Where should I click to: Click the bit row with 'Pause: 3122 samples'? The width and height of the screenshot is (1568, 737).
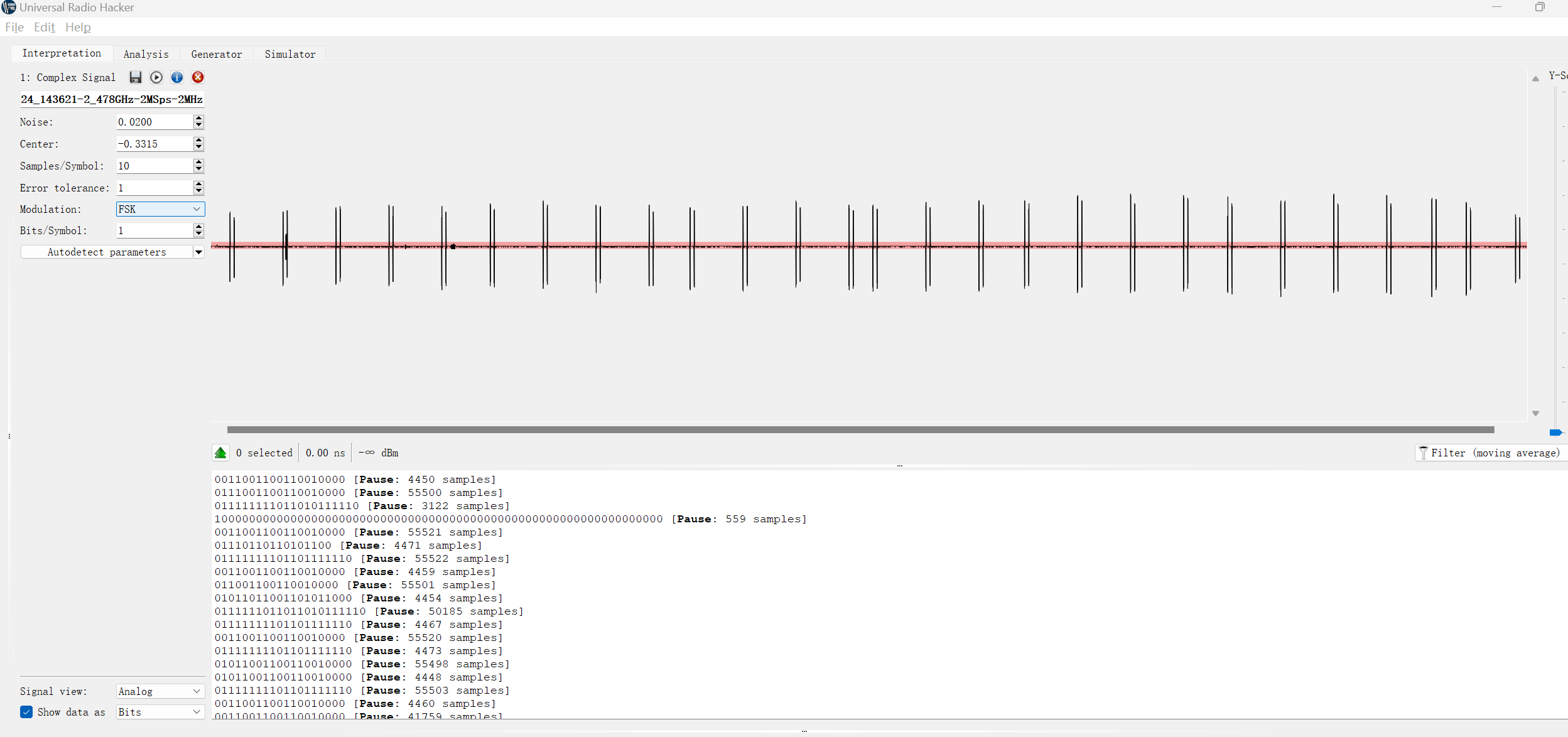point(362,506)
